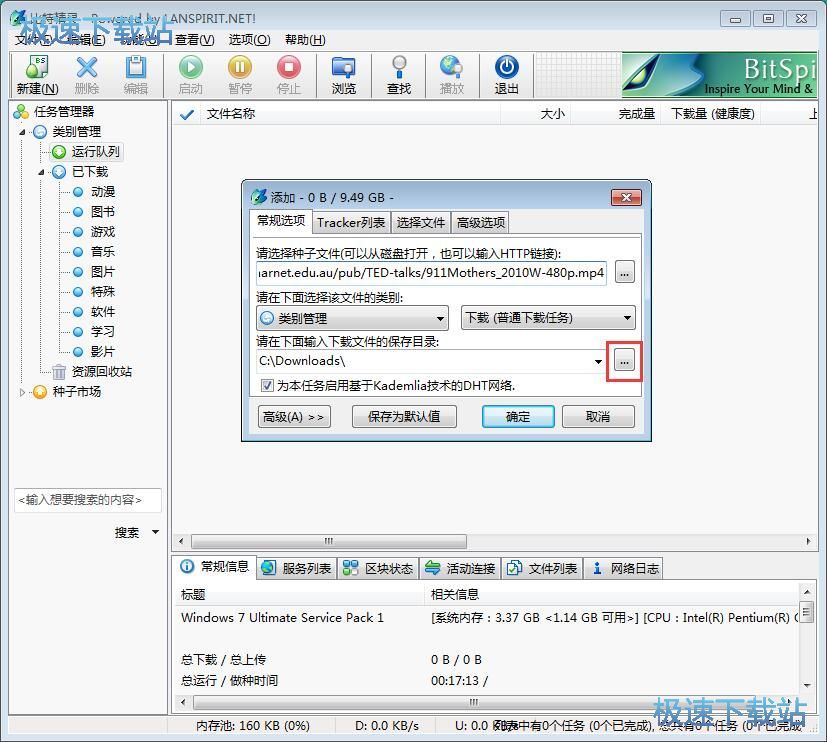The width and height of the screenshot is (827, 742).
Task: Open the 选项(O) menu
Action: point(249,40)
